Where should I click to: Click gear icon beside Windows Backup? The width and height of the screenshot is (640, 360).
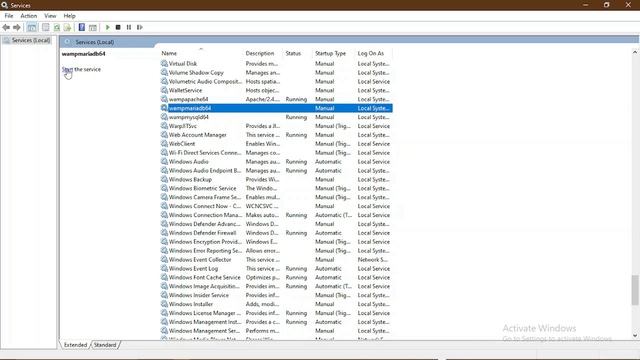pyautogui.click(x=164, y=179)
